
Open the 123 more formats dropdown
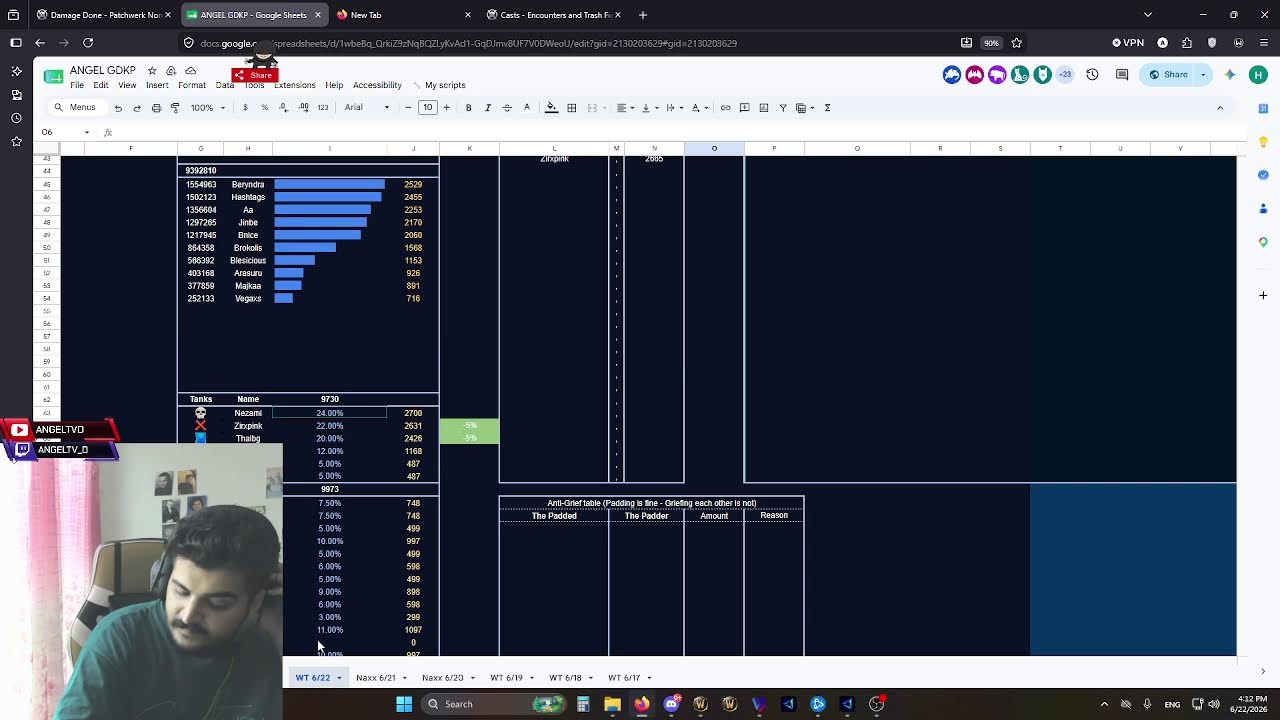322,108
